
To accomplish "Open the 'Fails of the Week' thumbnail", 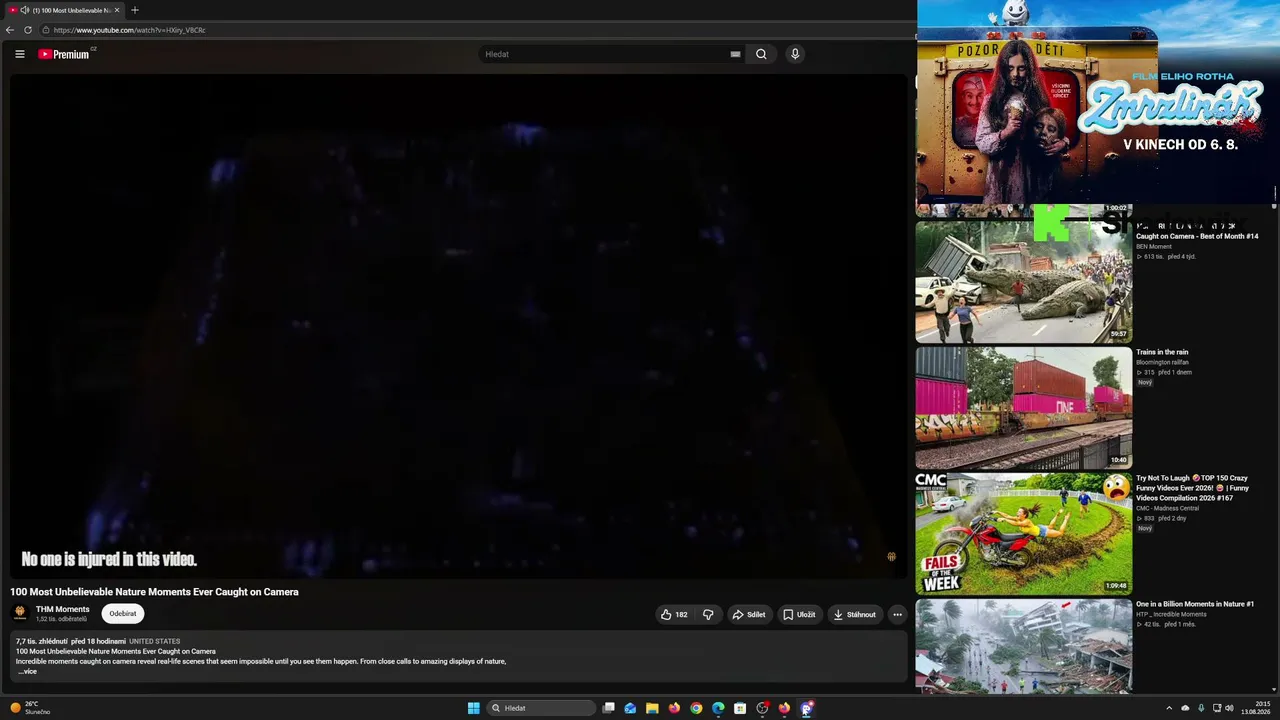I will click(x=1024, y=534).
